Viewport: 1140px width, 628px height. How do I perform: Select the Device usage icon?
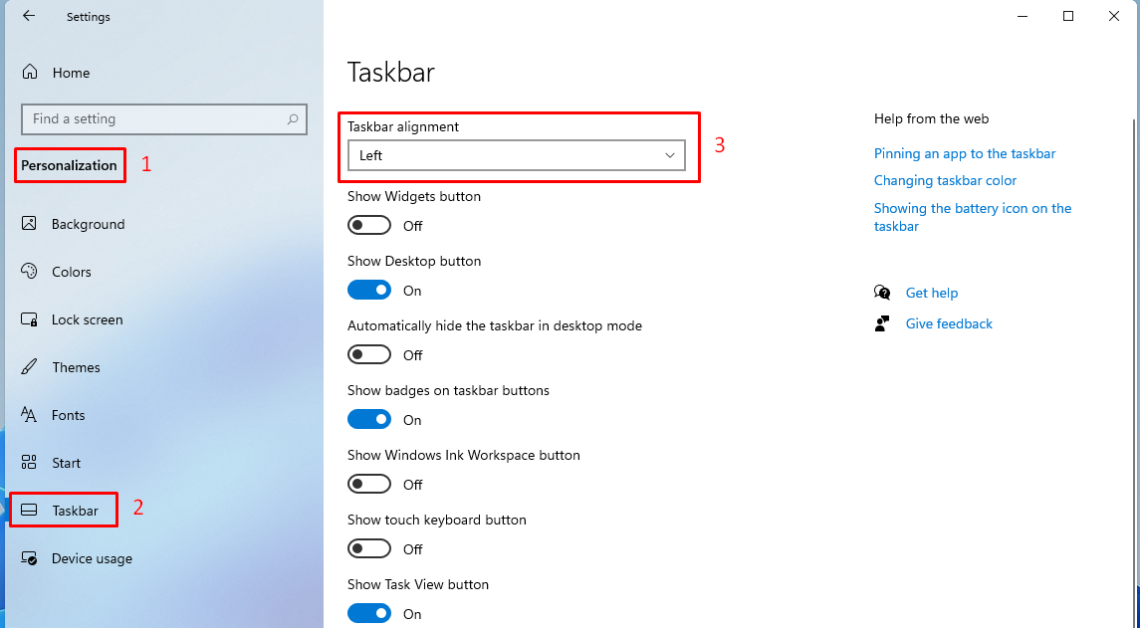coord(29,558)
